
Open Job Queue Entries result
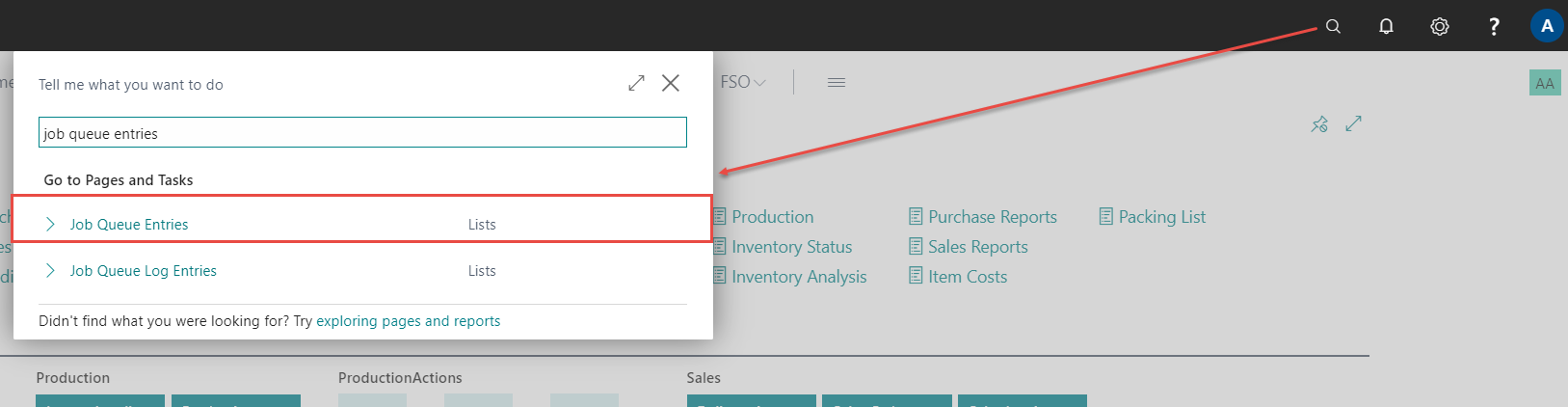tap(129, 225)
